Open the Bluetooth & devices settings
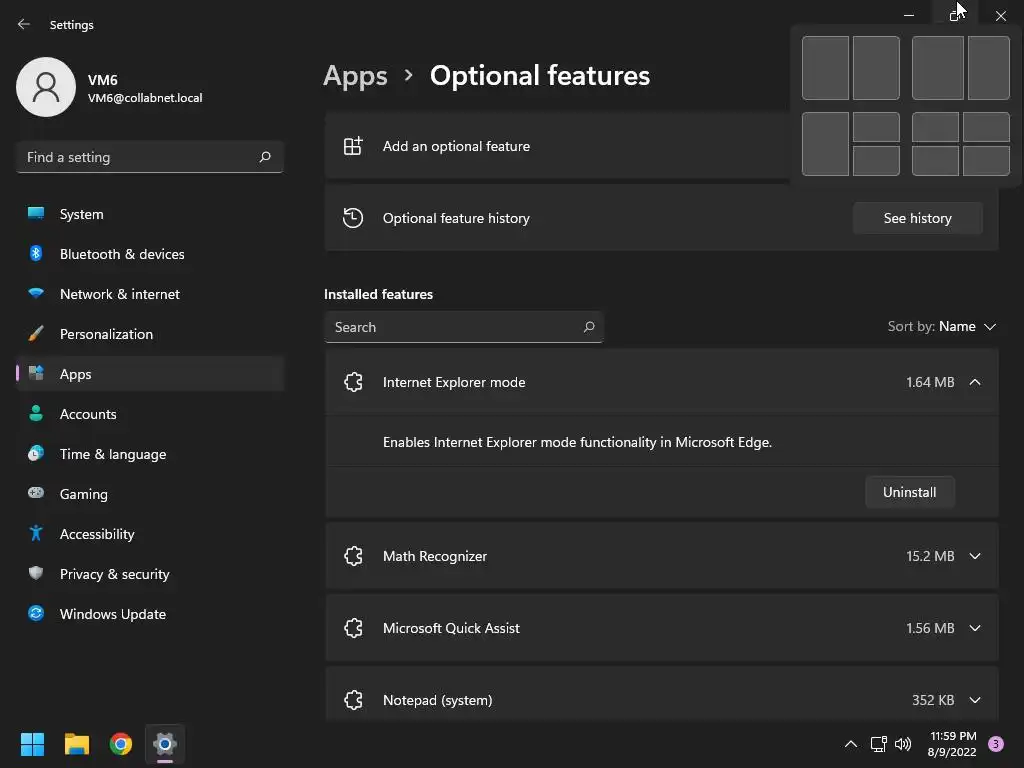The height and width of the screenshot is (768, 1024). (121, 254)
